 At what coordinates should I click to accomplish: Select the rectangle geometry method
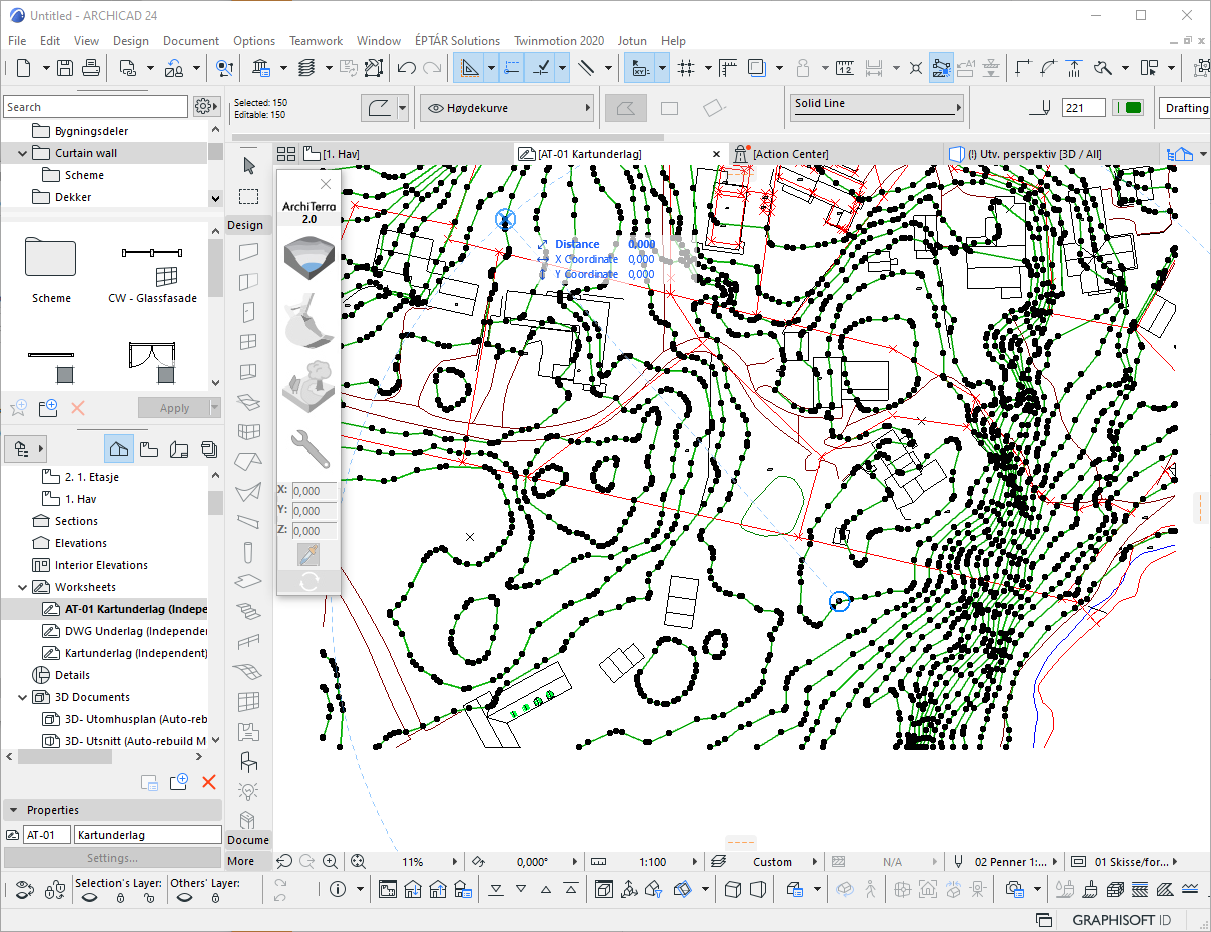click(x=670, y=107)
